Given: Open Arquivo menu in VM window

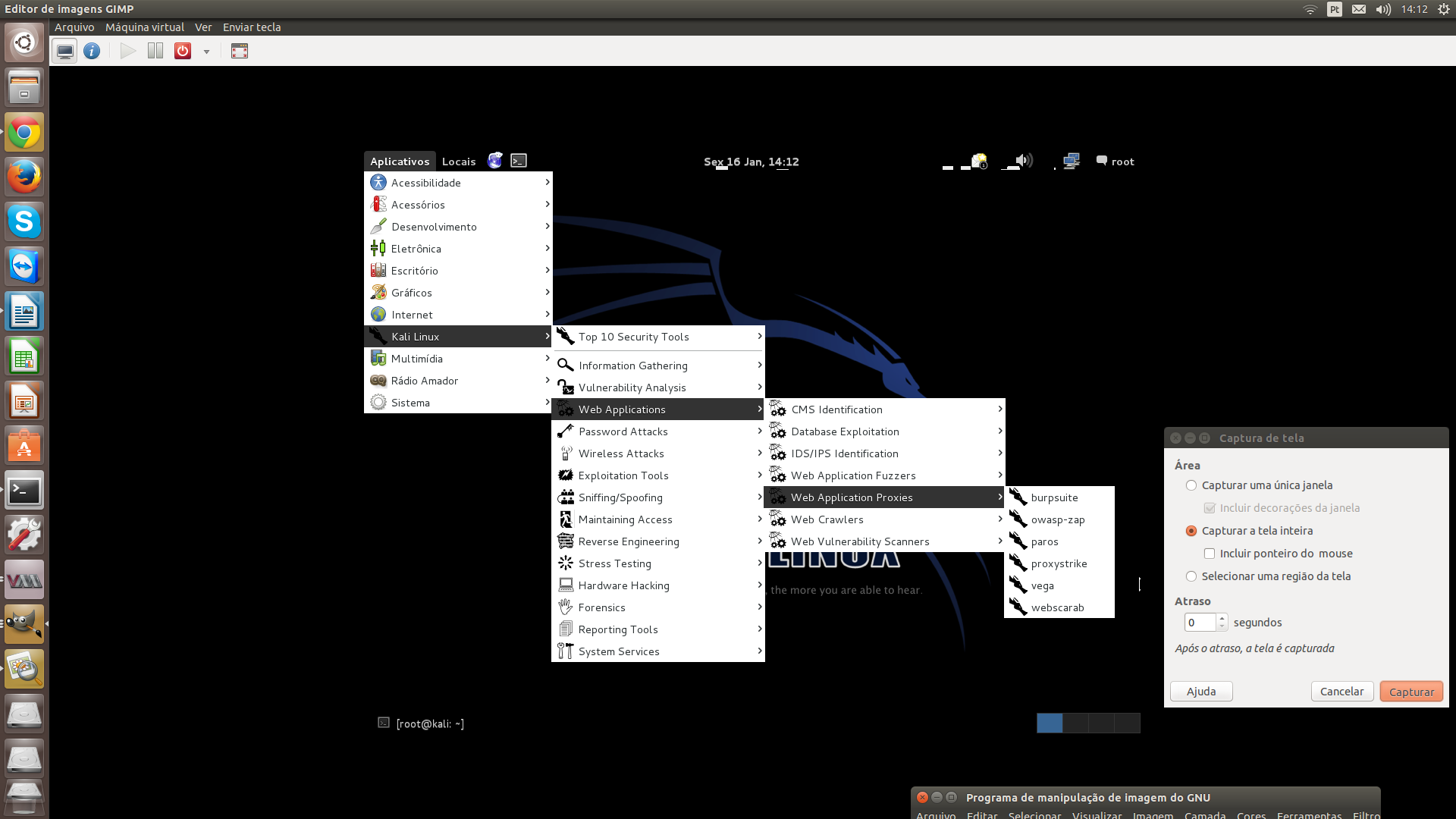Looking at the screenshot, I should click(x=74, y=27).
